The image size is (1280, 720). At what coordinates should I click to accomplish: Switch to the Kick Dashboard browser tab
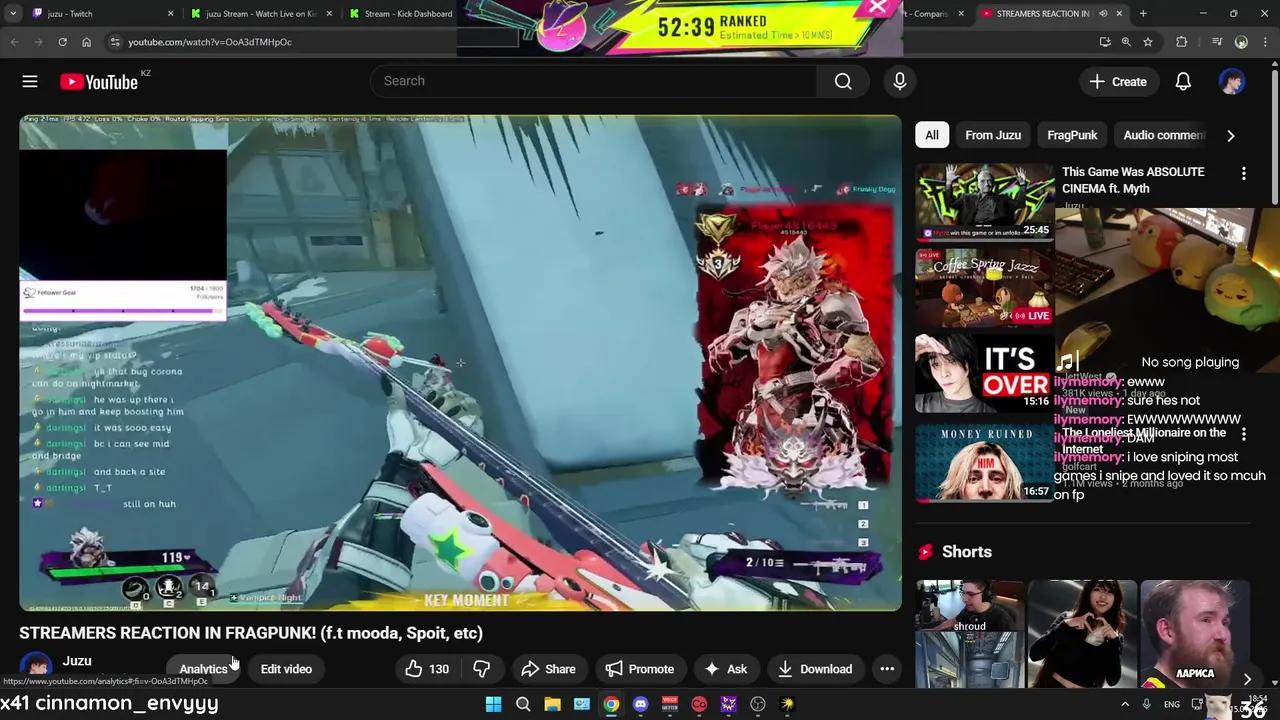[400, 13]
